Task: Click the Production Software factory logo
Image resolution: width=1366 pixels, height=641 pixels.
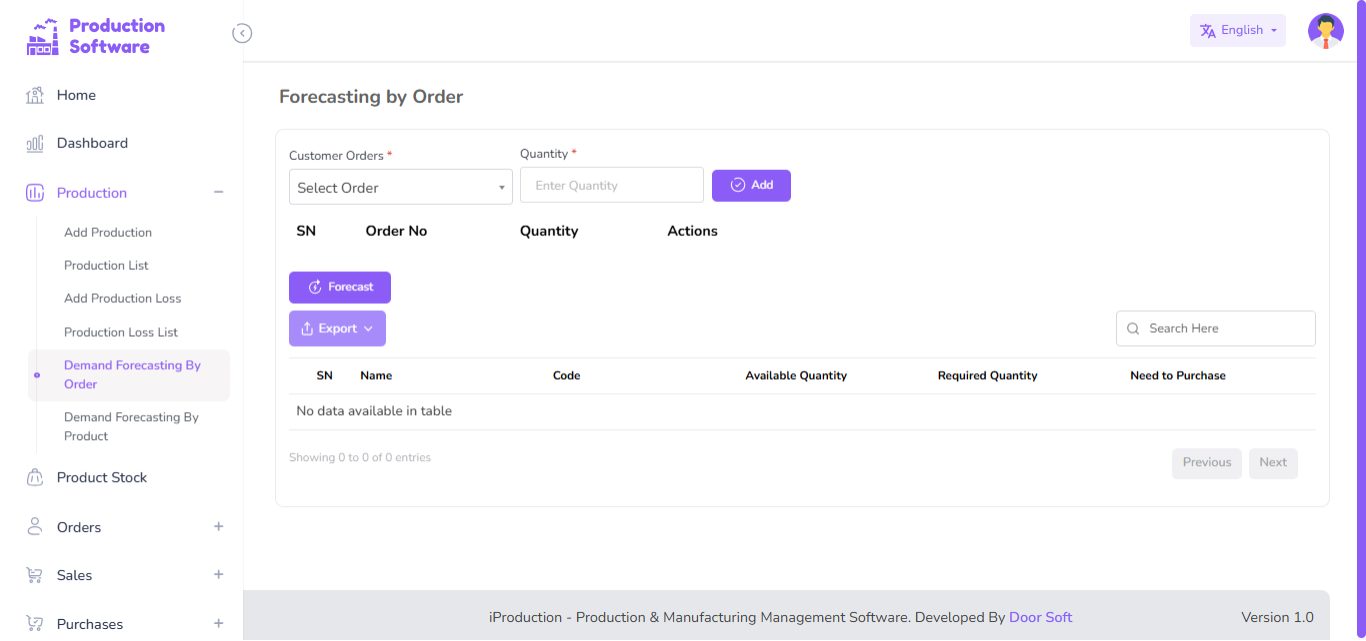Action: click(x=42, y=37)
